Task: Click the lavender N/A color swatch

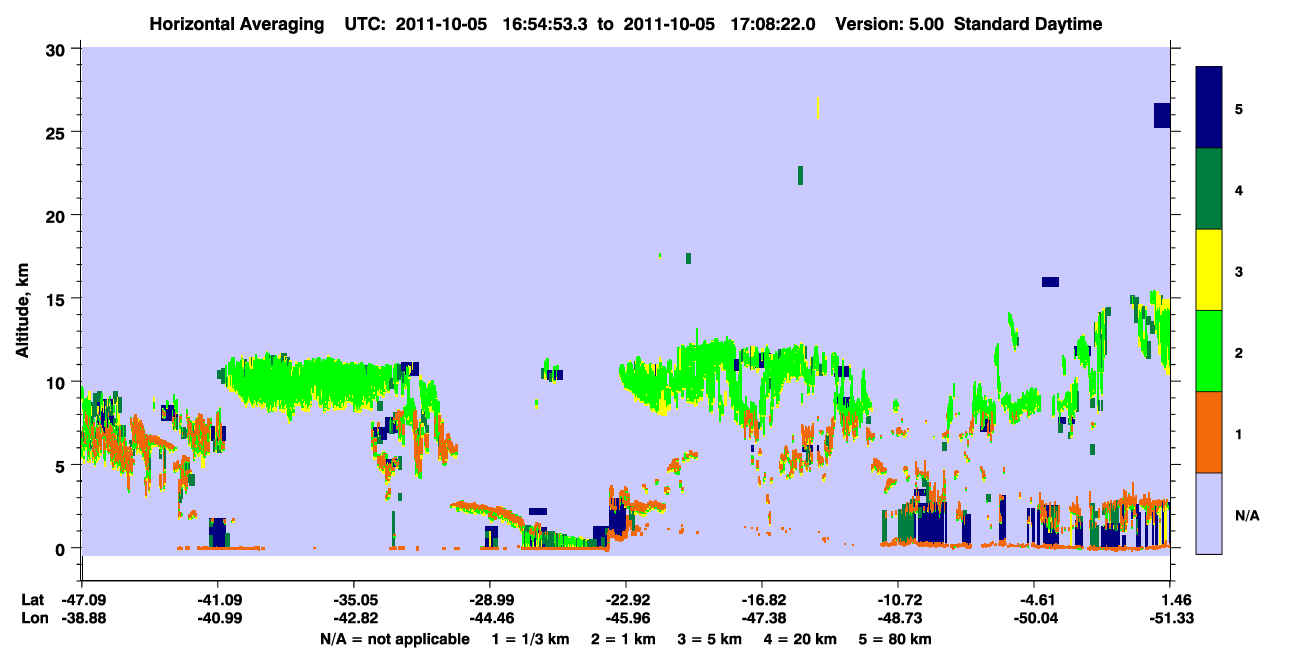Action: point(1209,513)
